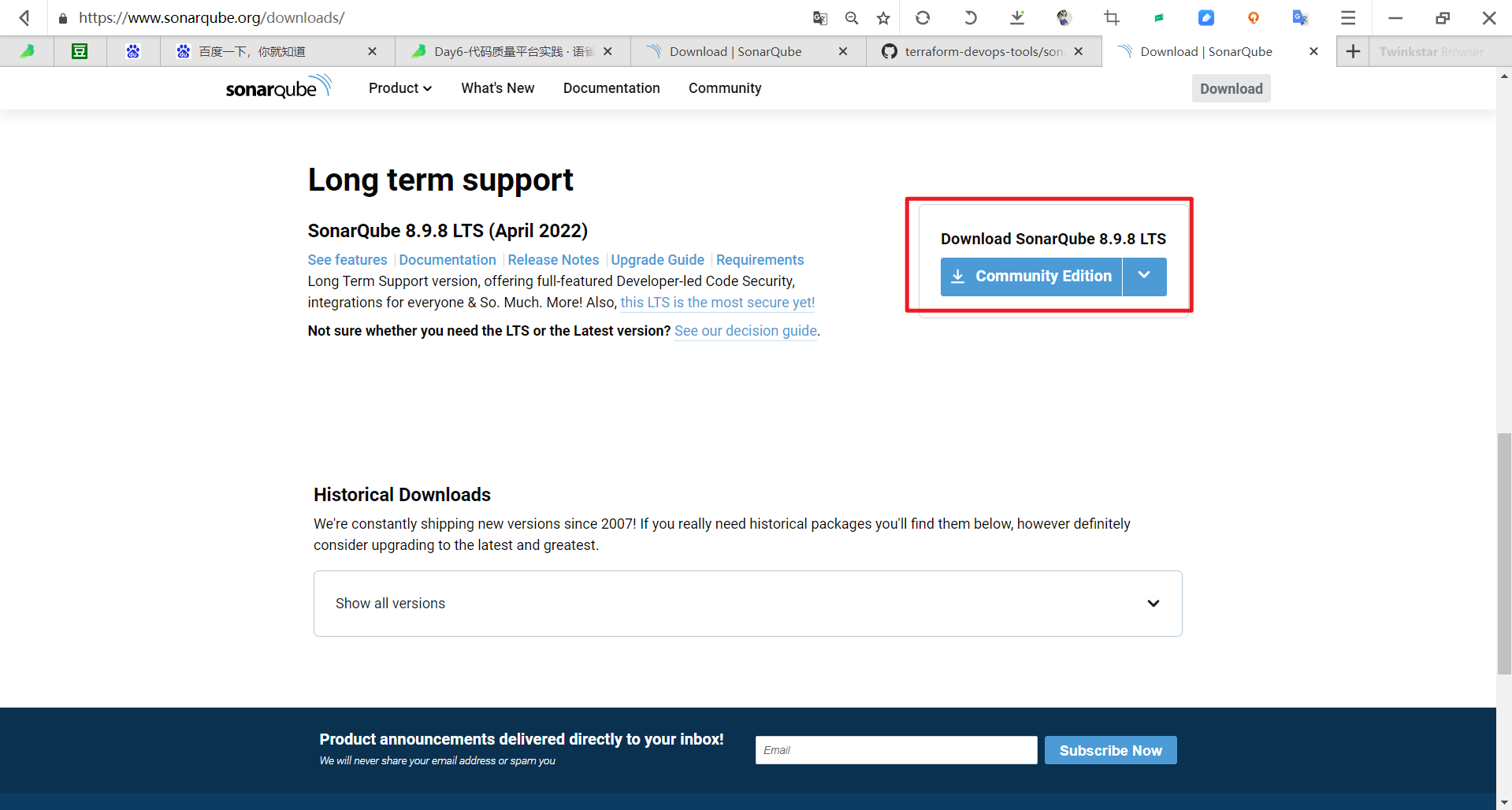Open the Google Translate extension icon

pos(1301,17)
